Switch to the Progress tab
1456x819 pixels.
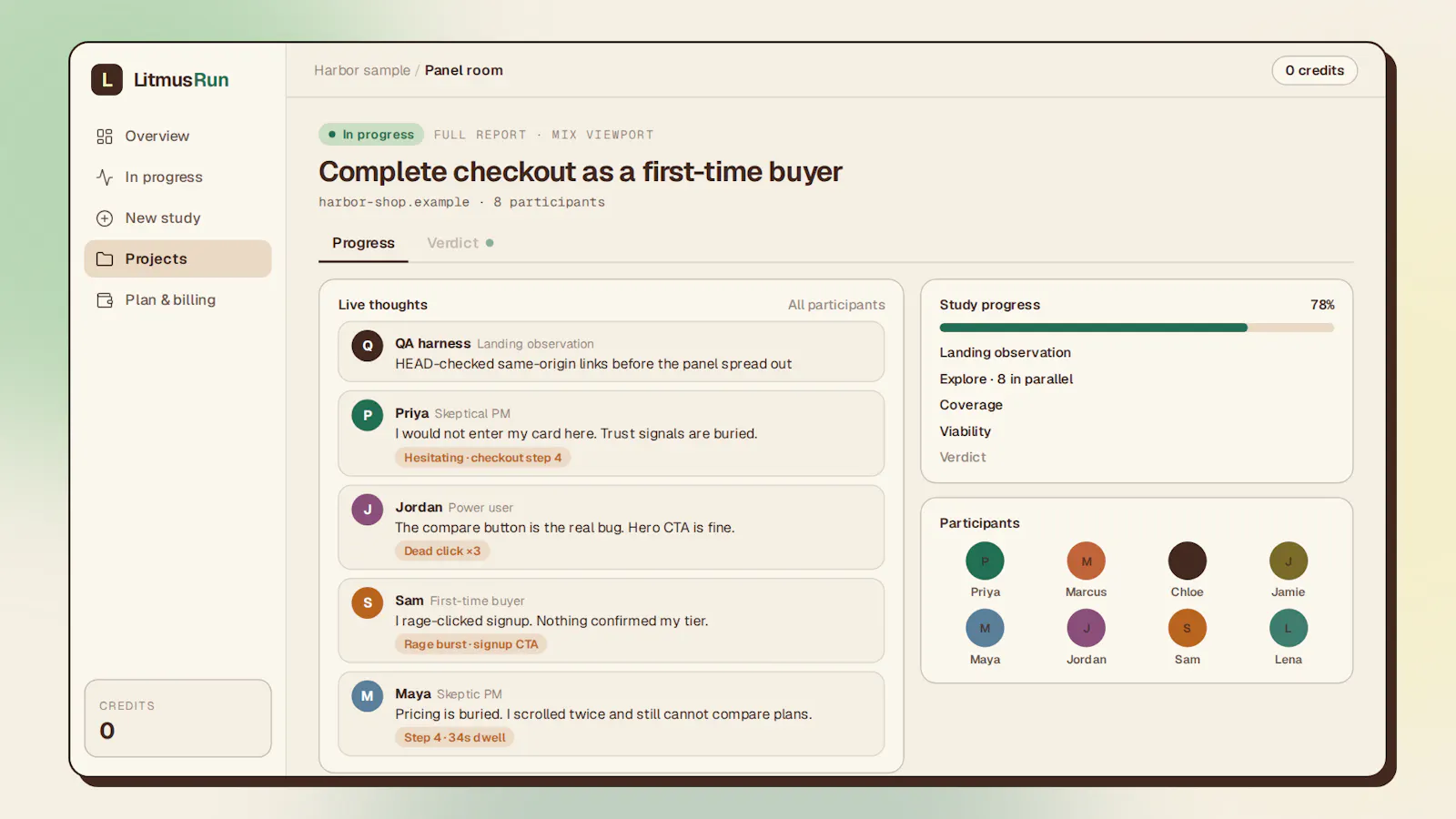[363, 243]
